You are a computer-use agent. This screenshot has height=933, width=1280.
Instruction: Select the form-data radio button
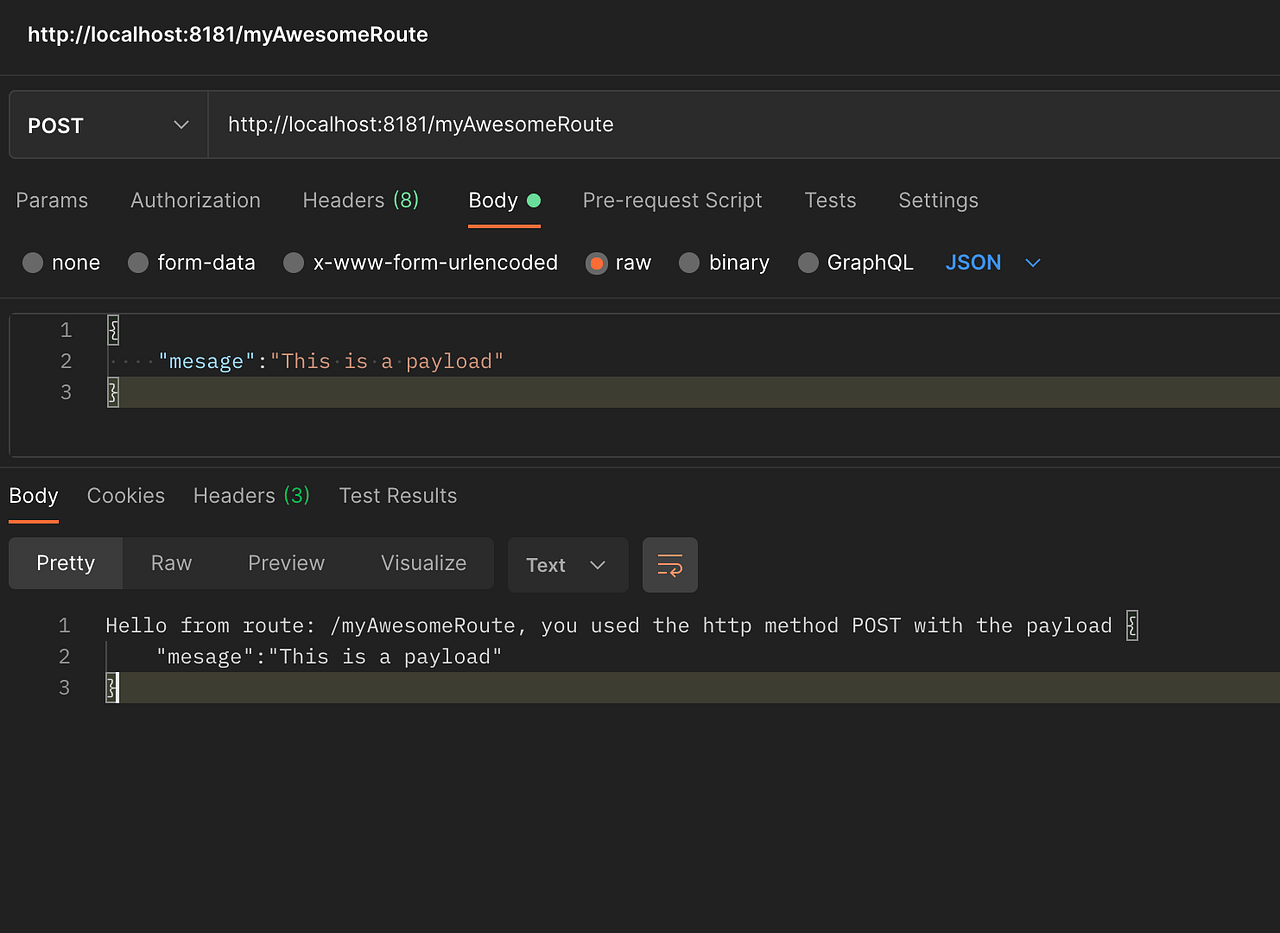coord(139,263)
